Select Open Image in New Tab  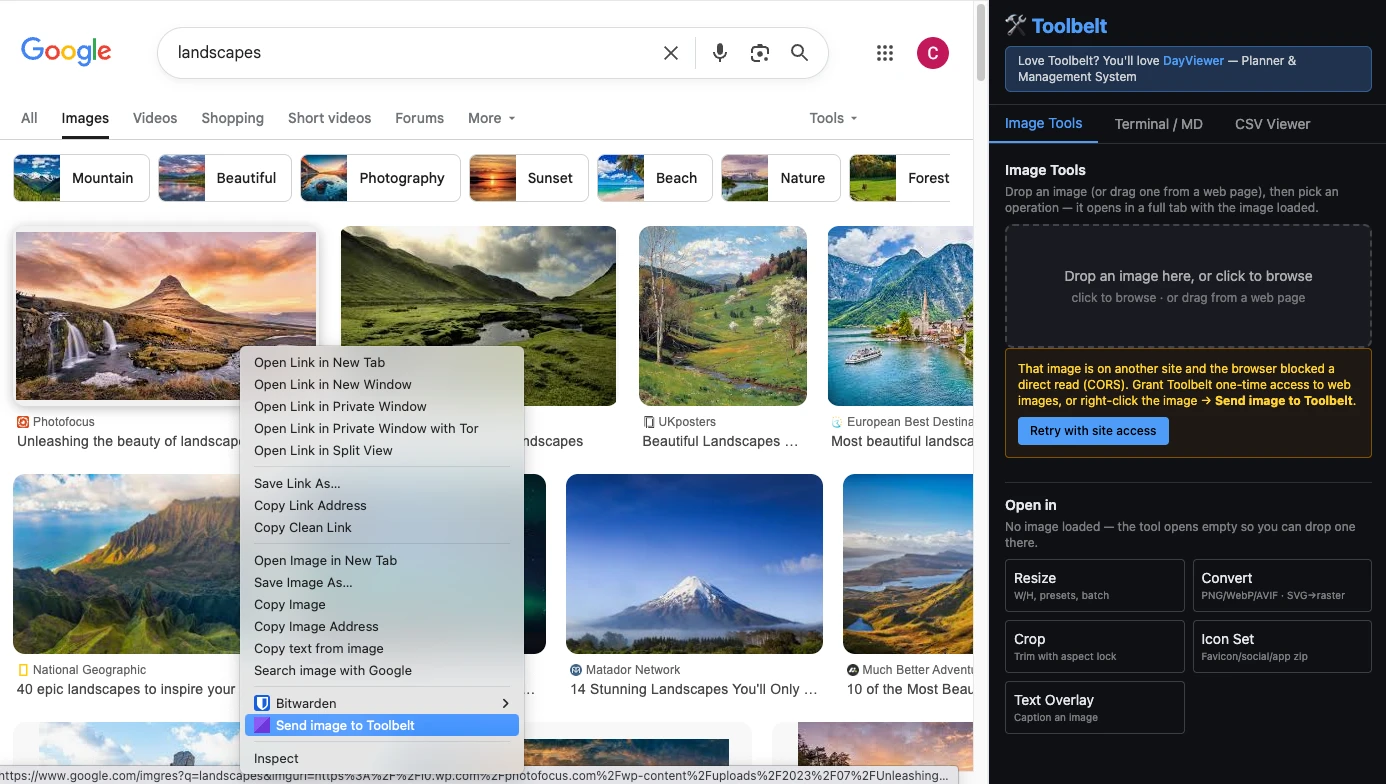pos(382,560)
